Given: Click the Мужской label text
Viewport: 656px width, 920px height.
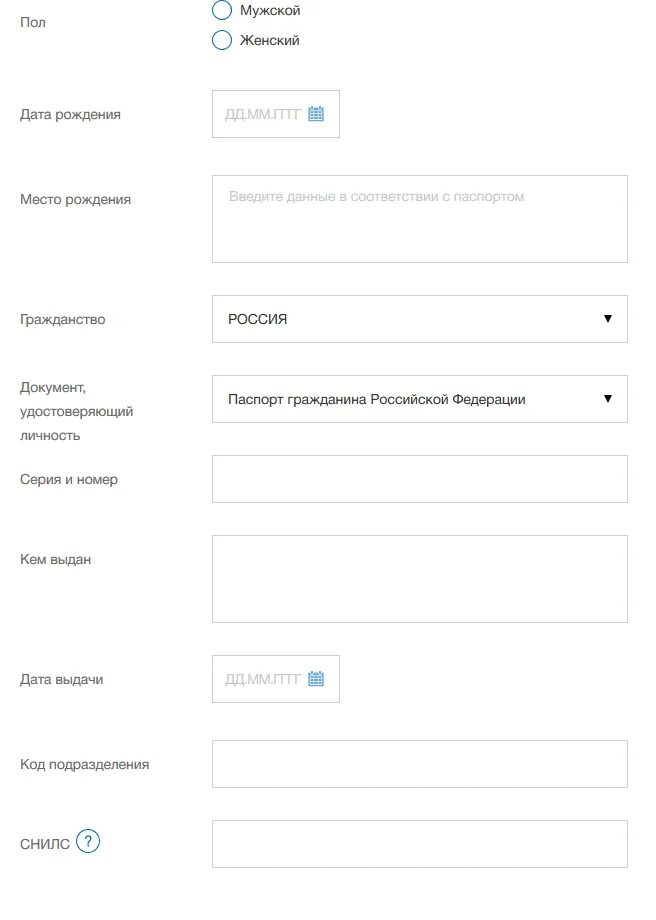Looking at the screenshot, I should point(270,11).
